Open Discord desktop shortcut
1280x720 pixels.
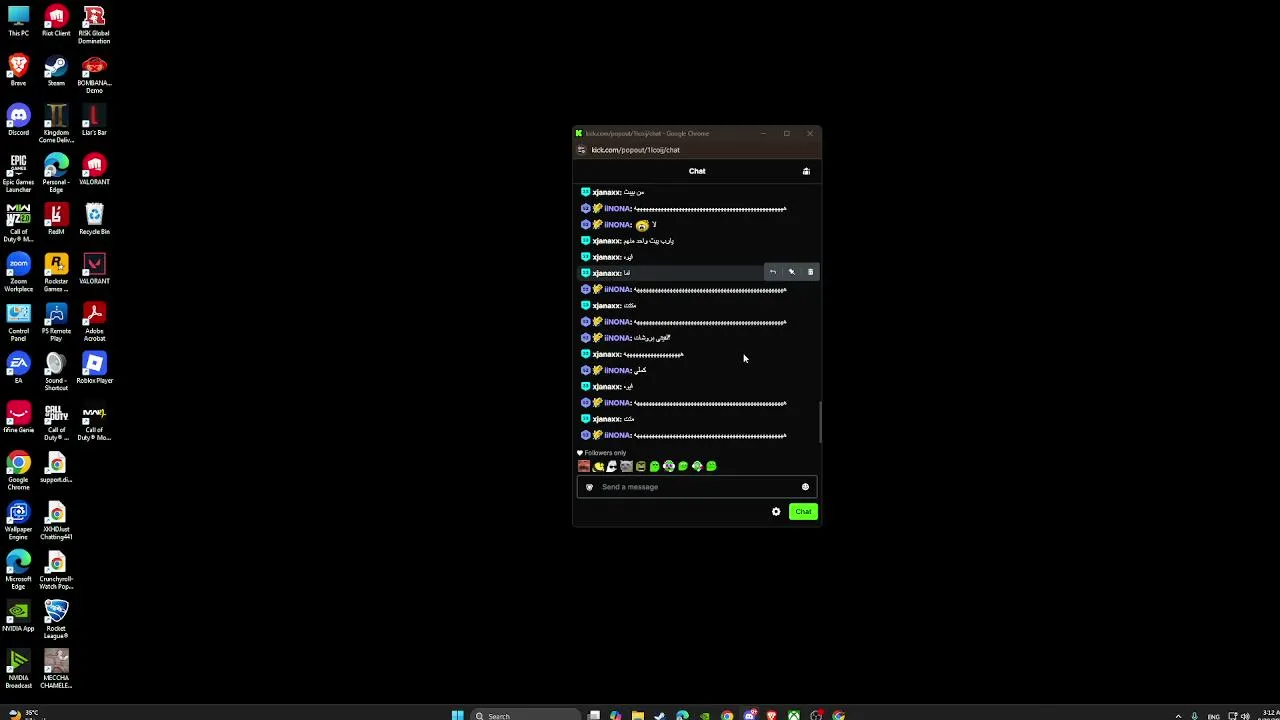pyautogui.click(x=18, y=120)
